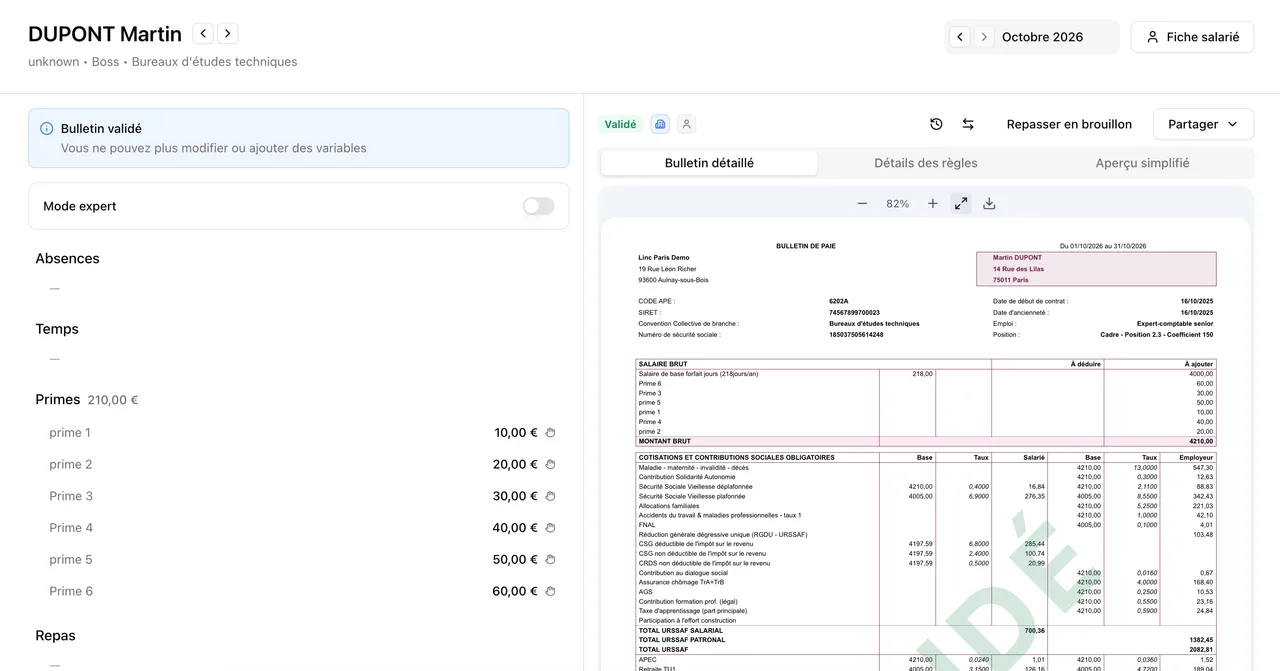Click the Primes section heading
The image size is (1280, 671).
58,399
